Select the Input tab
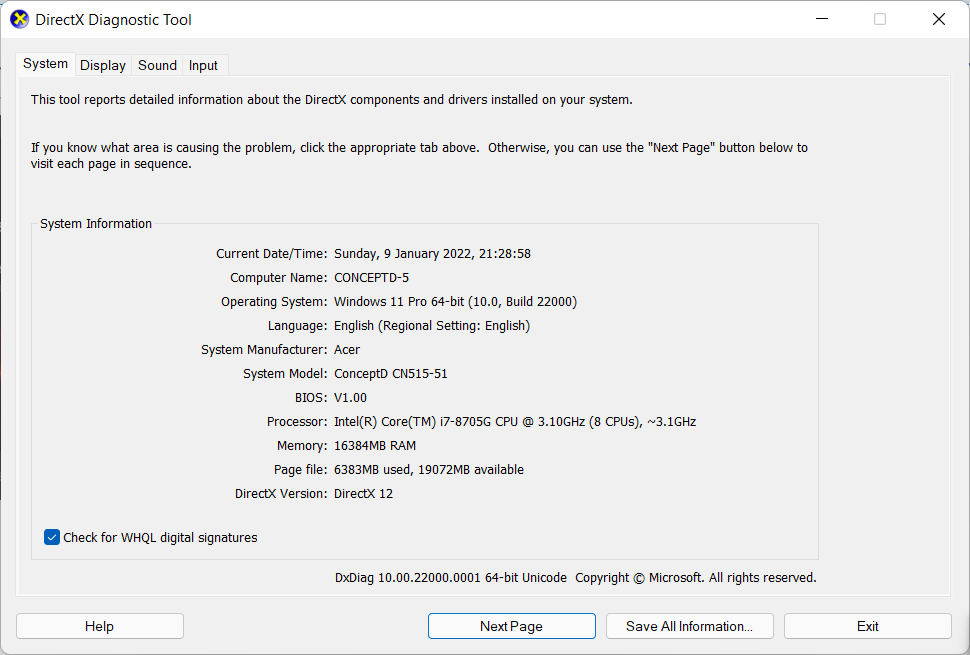Image resolution: width=970 pixels, height=655 pixels. pyautogui.click(x=202, y=64)
